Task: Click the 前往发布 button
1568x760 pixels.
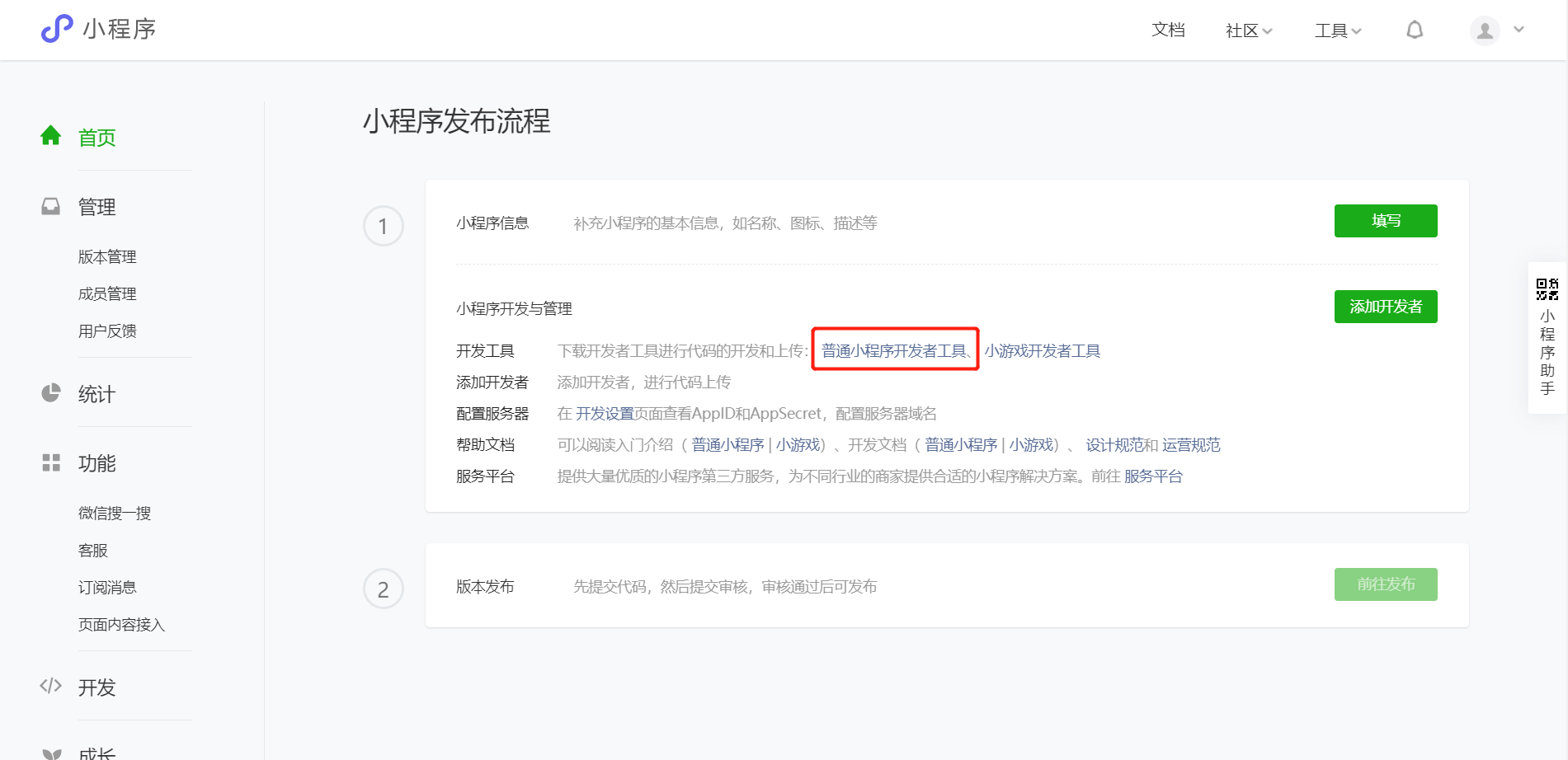Action: [1386, 584]
